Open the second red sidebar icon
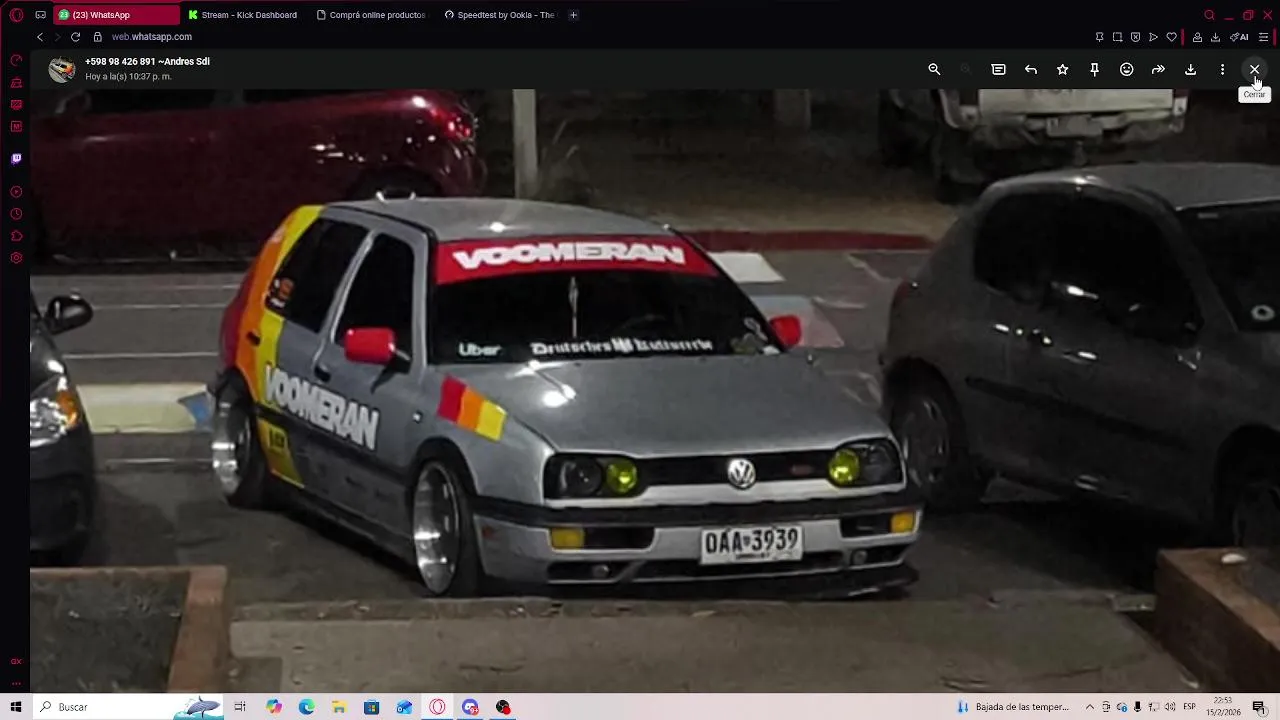The height and width of the screenshot is (720, 1280). [x=16, y=82]
